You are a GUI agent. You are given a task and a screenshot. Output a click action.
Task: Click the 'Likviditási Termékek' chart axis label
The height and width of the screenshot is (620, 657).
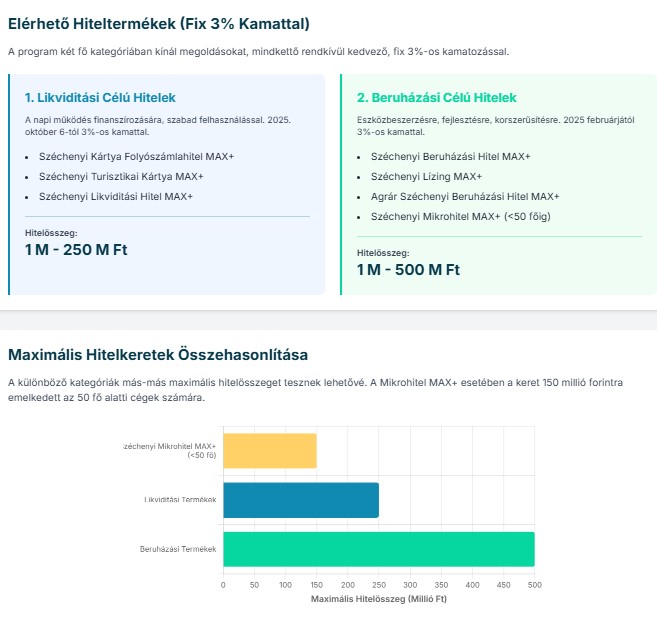pos(180,500)
